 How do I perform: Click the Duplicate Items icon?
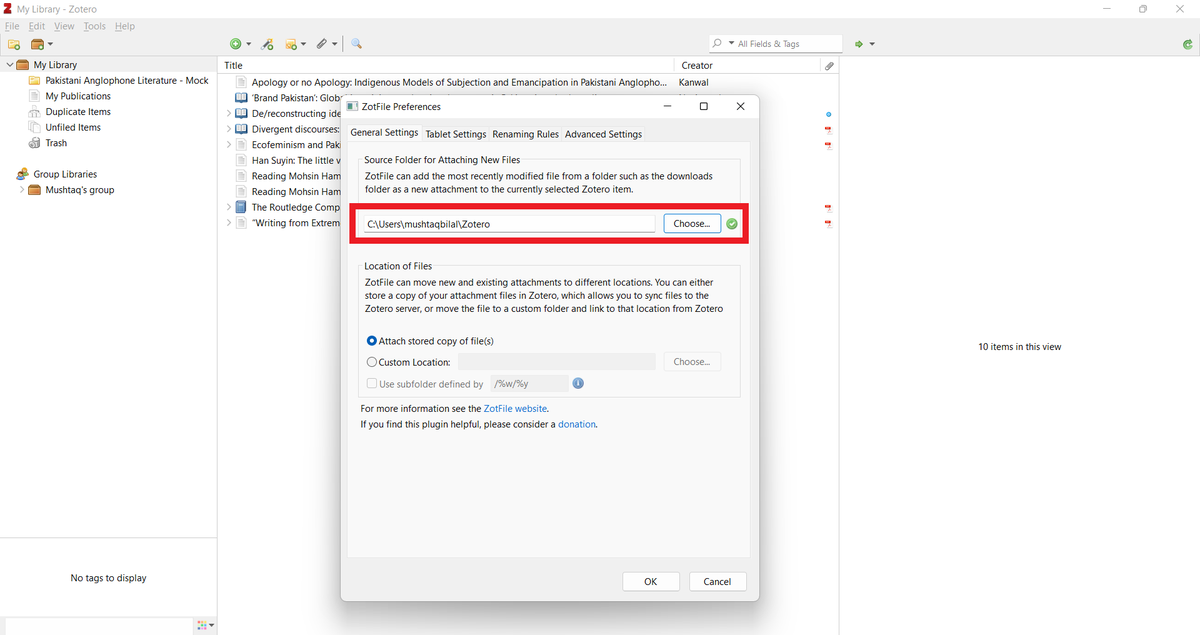(35, 112)
